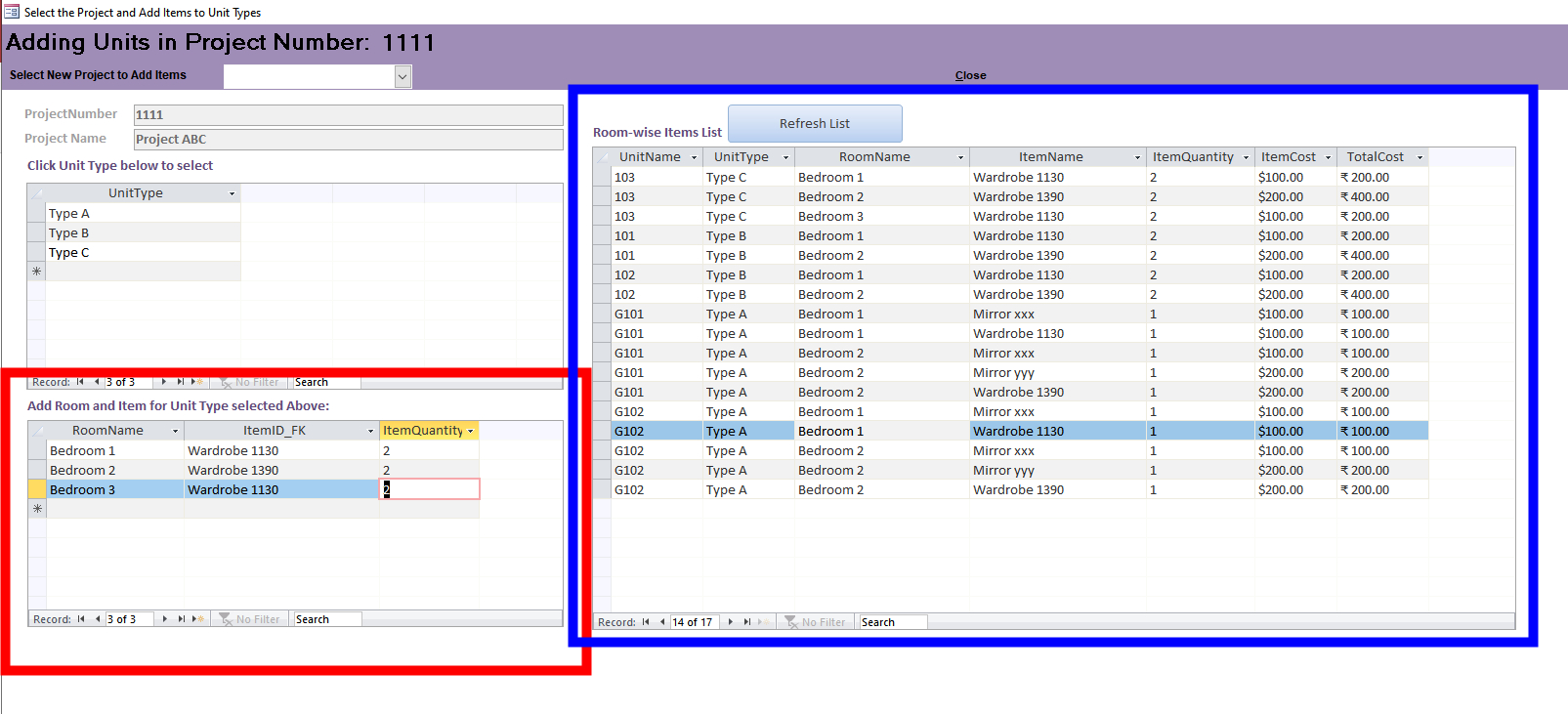Jump to last record in Unit Type list navigator
Viewport: 1568px width, 714px height.
point(180,382)
